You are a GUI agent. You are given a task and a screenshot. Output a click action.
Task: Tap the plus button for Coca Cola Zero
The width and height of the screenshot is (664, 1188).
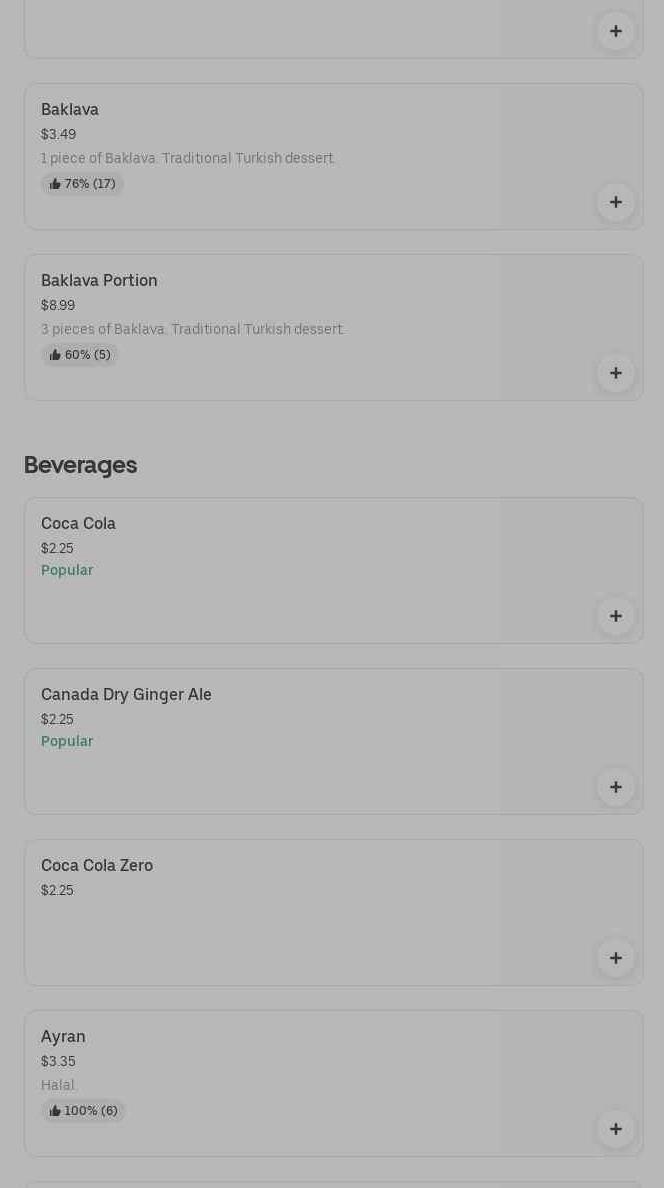tap(616, 958)
